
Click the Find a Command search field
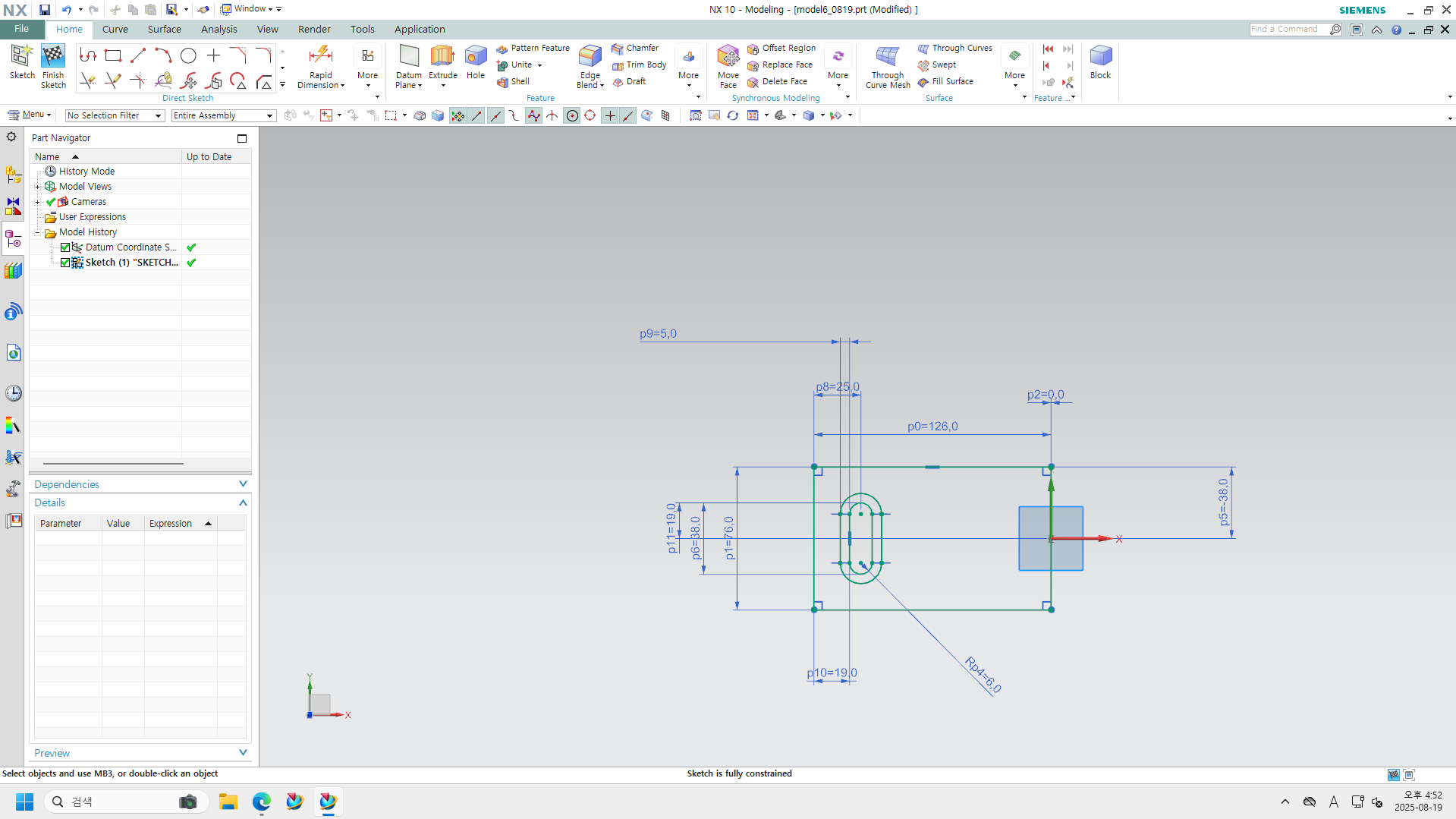(1288, 30)
